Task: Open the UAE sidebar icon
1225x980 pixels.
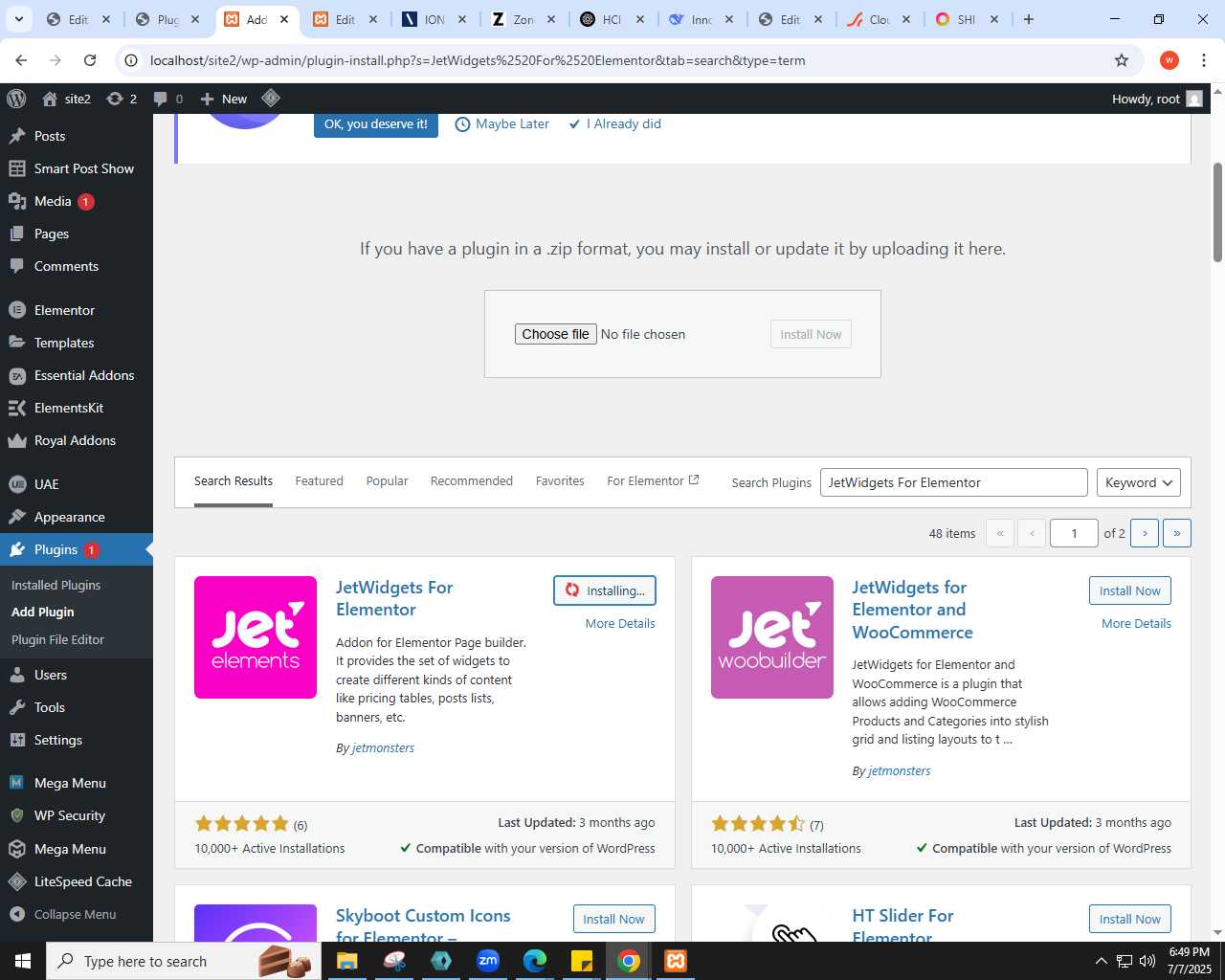Action: point(16,484)
